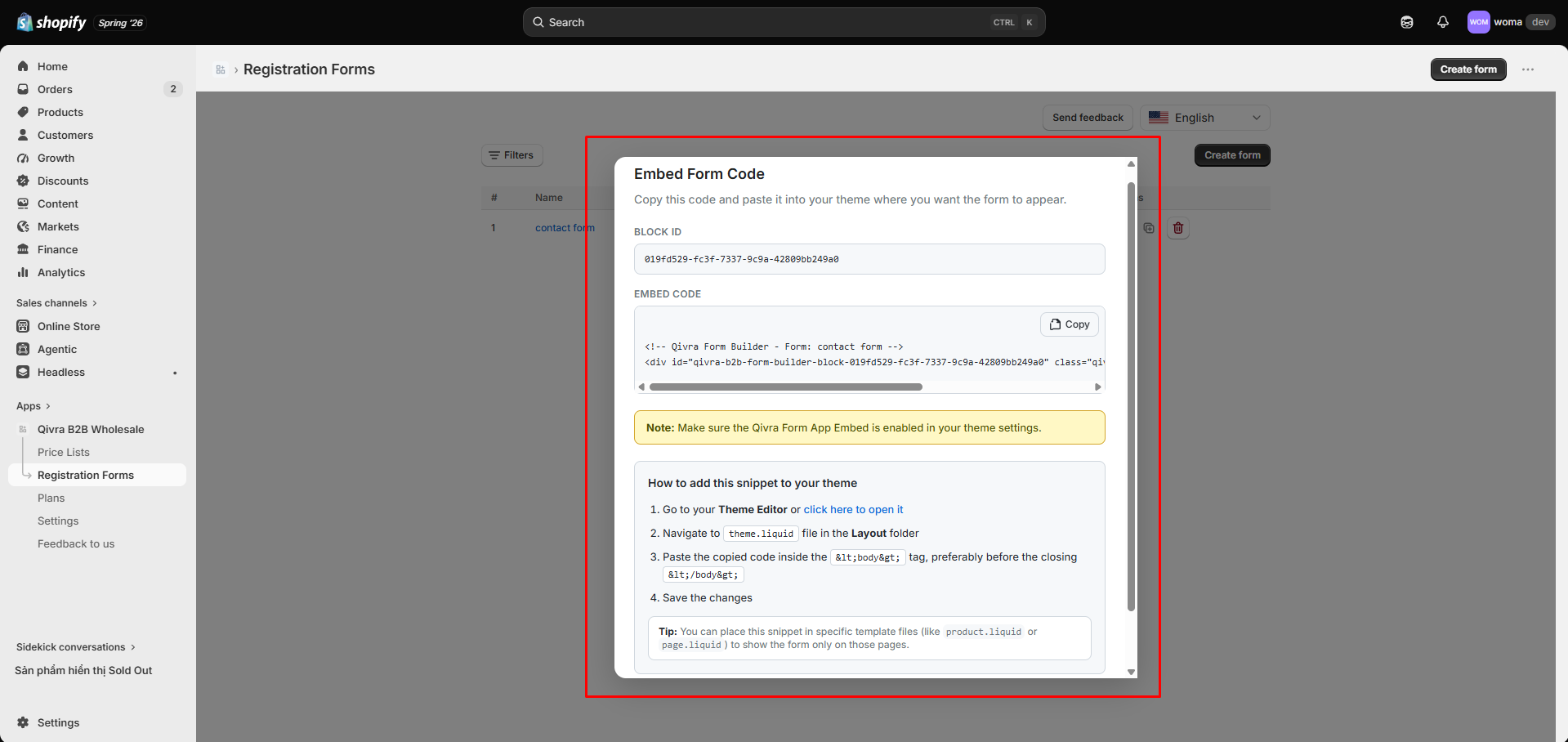The height and width of the screenshot is (742, 1568).
Task: Click Create form in the page header
Action: coord(1468,69)
